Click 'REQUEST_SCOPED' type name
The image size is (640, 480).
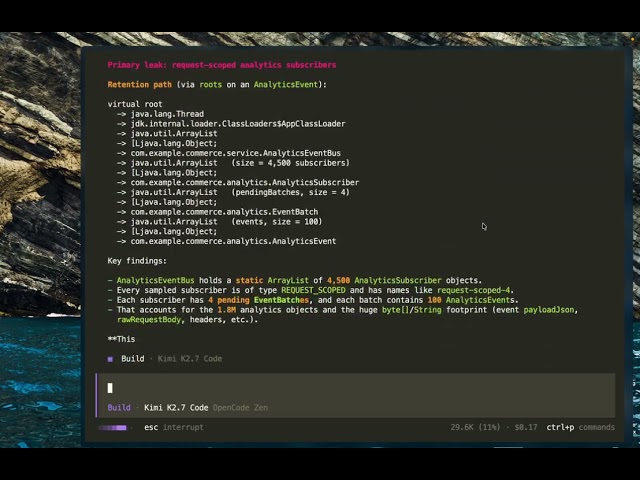(313, 290)
